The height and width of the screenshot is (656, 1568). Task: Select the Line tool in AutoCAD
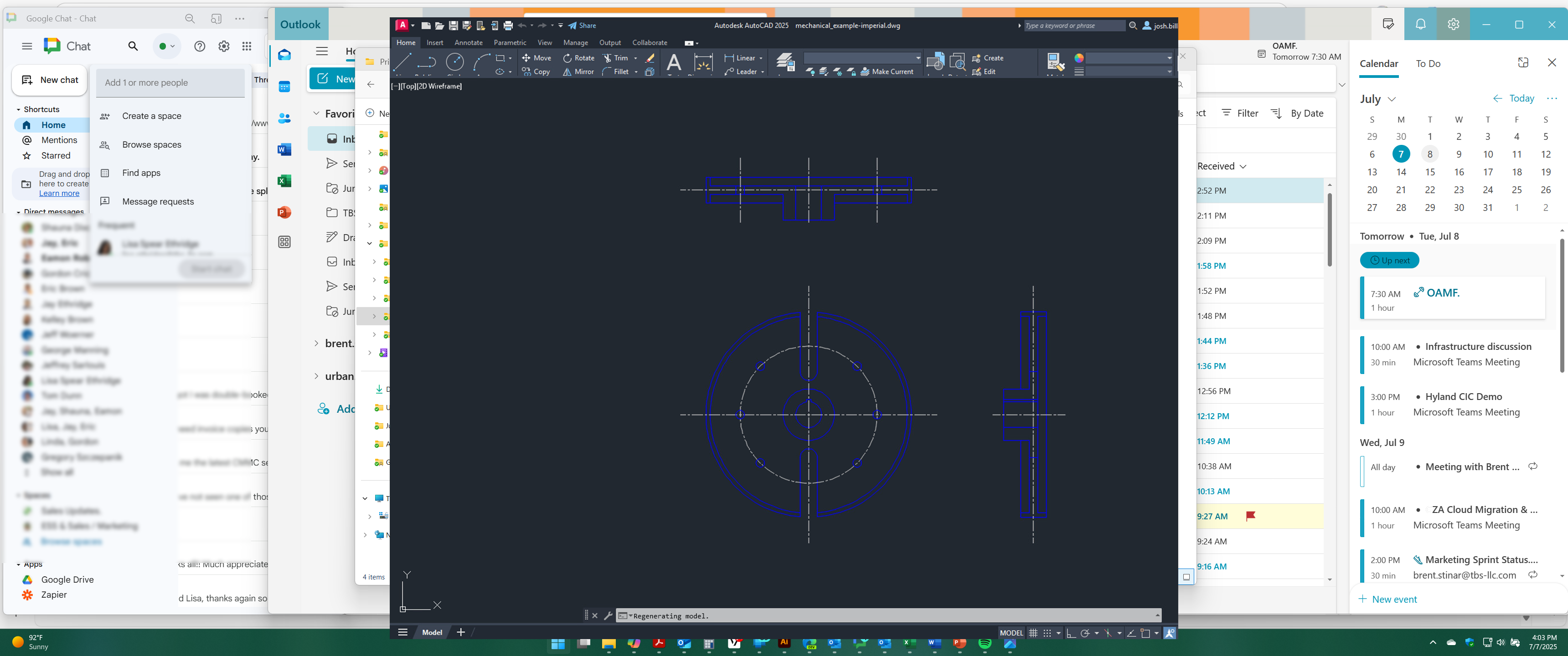[x=402, y=63]
